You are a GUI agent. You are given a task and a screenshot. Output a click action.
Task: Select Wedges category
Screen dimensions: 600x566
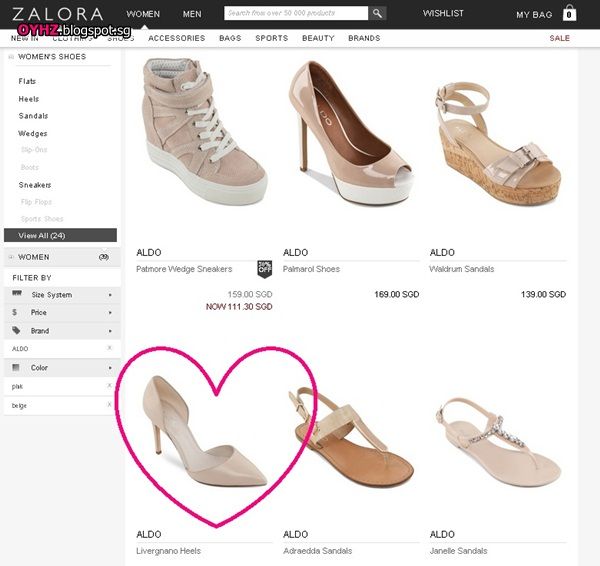[33, 134]
